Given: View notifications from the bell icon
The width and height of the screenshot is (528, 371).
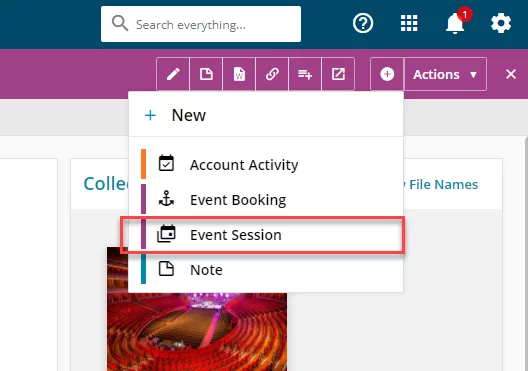Looking at the screenshot, I should click(455, 23).
